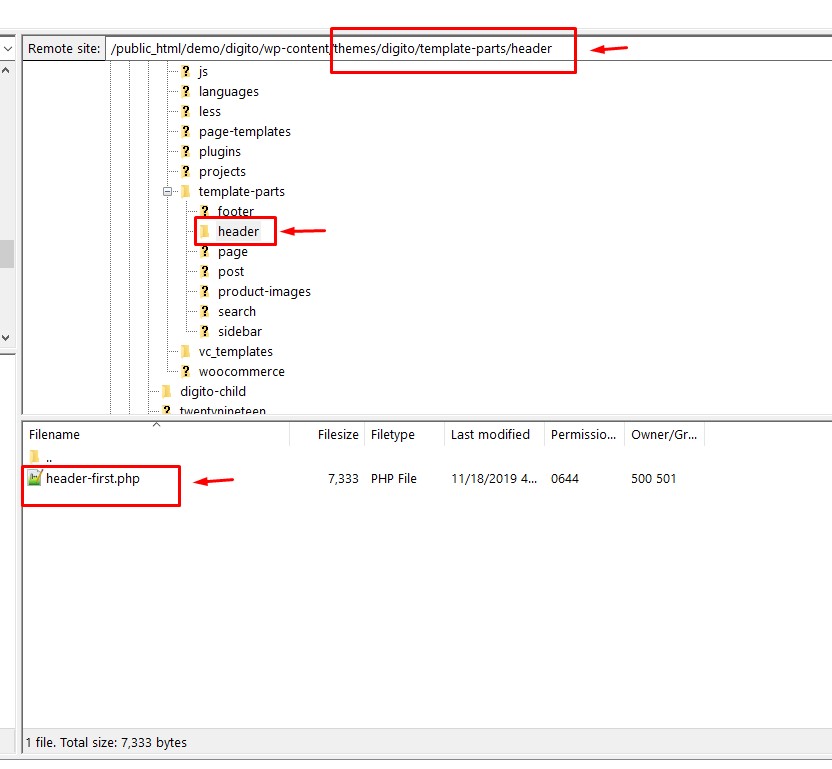Sort files by Last modified column

(x=490, y=434)
